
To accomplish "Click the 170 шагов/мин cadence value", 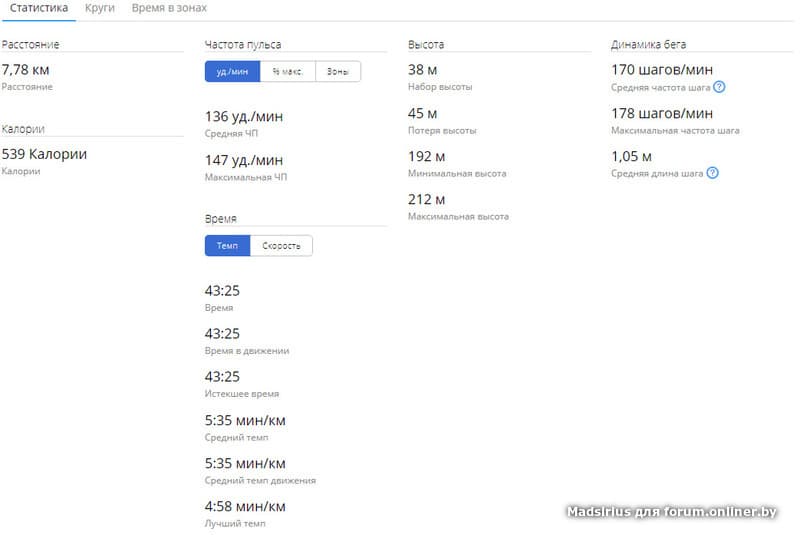I will click(662, 70).
